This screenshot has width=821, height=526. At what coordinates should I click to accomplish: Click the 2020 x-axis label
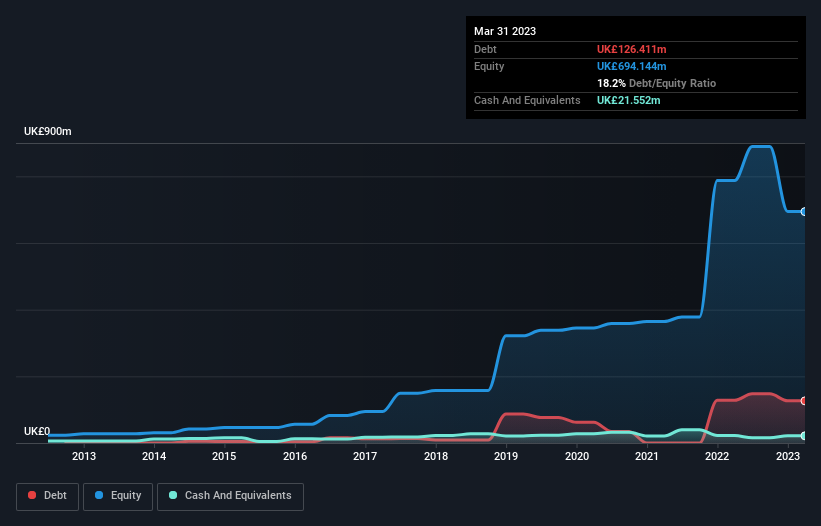576,456
